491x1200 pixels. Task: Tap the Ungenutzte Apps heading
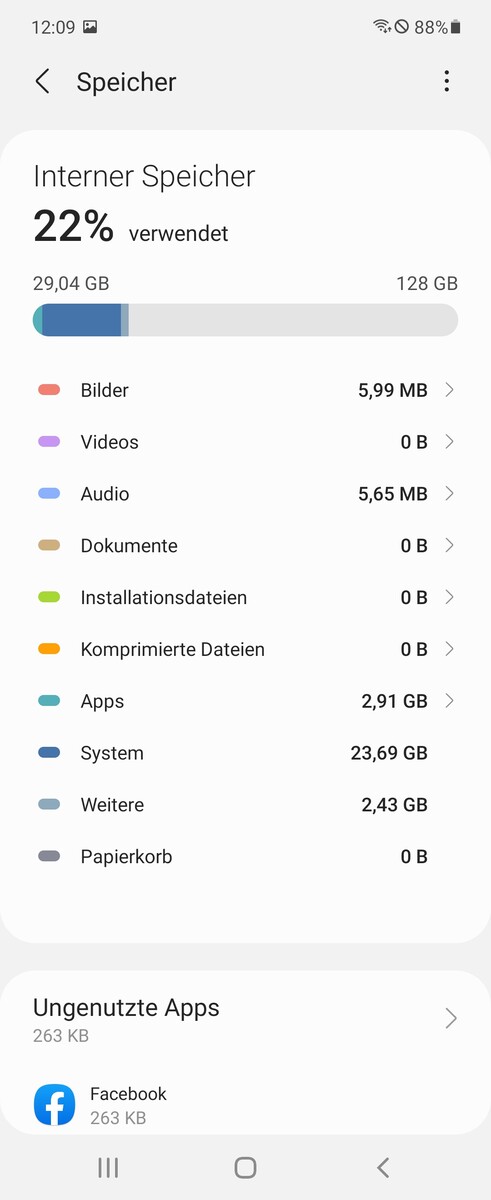[x=126, y=1008]
